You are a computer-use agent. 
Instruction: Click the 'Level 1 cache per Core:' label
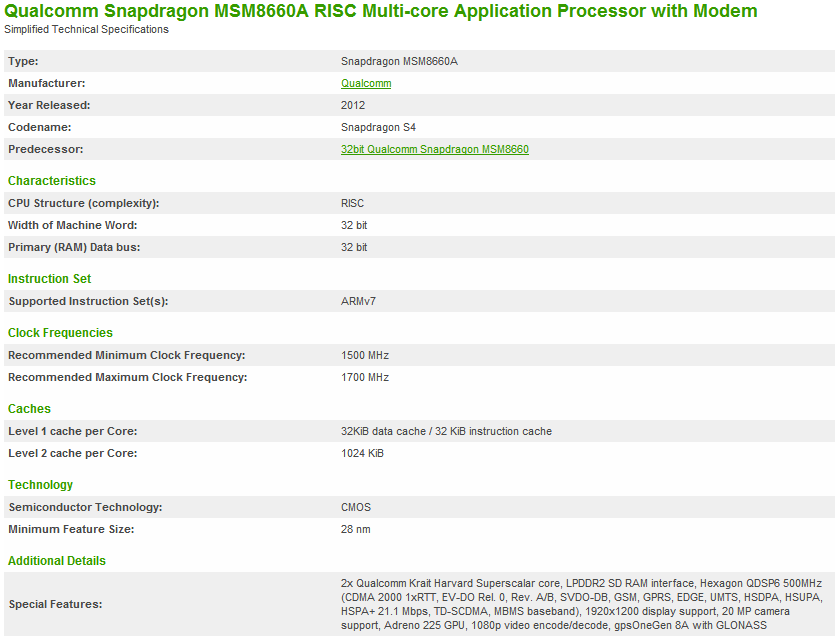pyautogui.click(x=72, y=431)
